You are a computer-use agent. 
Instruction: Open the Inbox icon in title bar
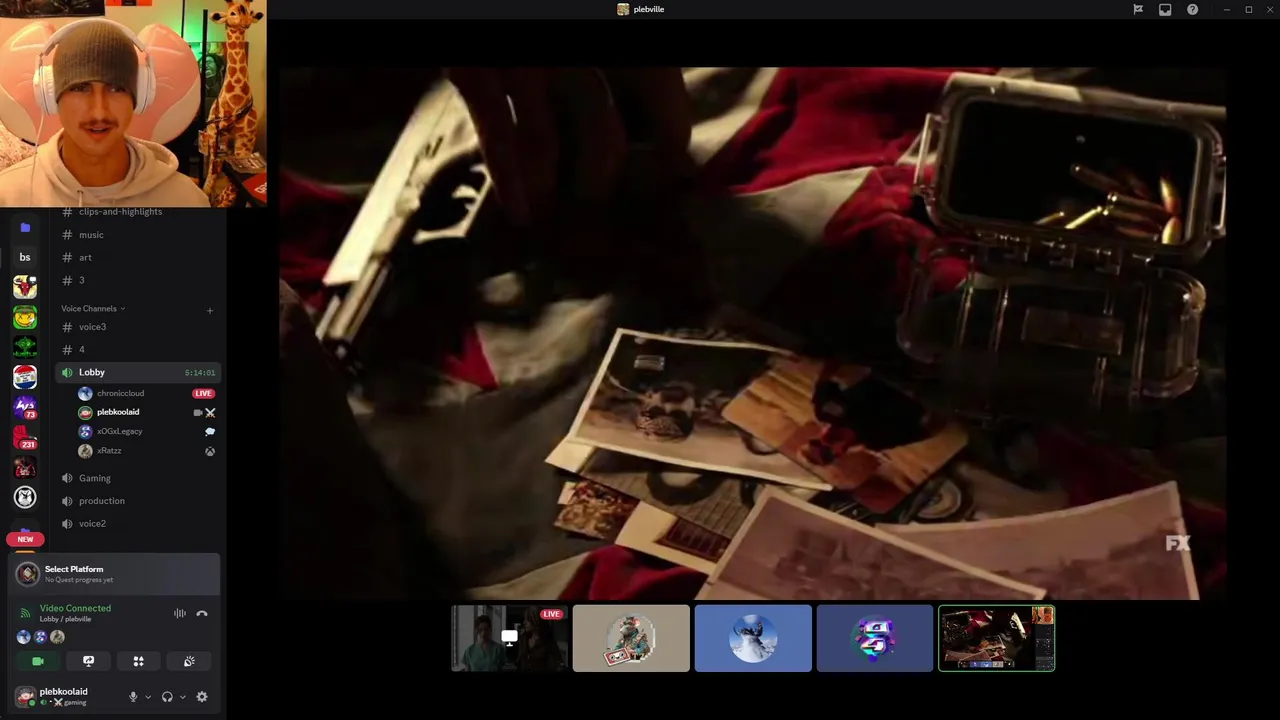click(1165, 9)
